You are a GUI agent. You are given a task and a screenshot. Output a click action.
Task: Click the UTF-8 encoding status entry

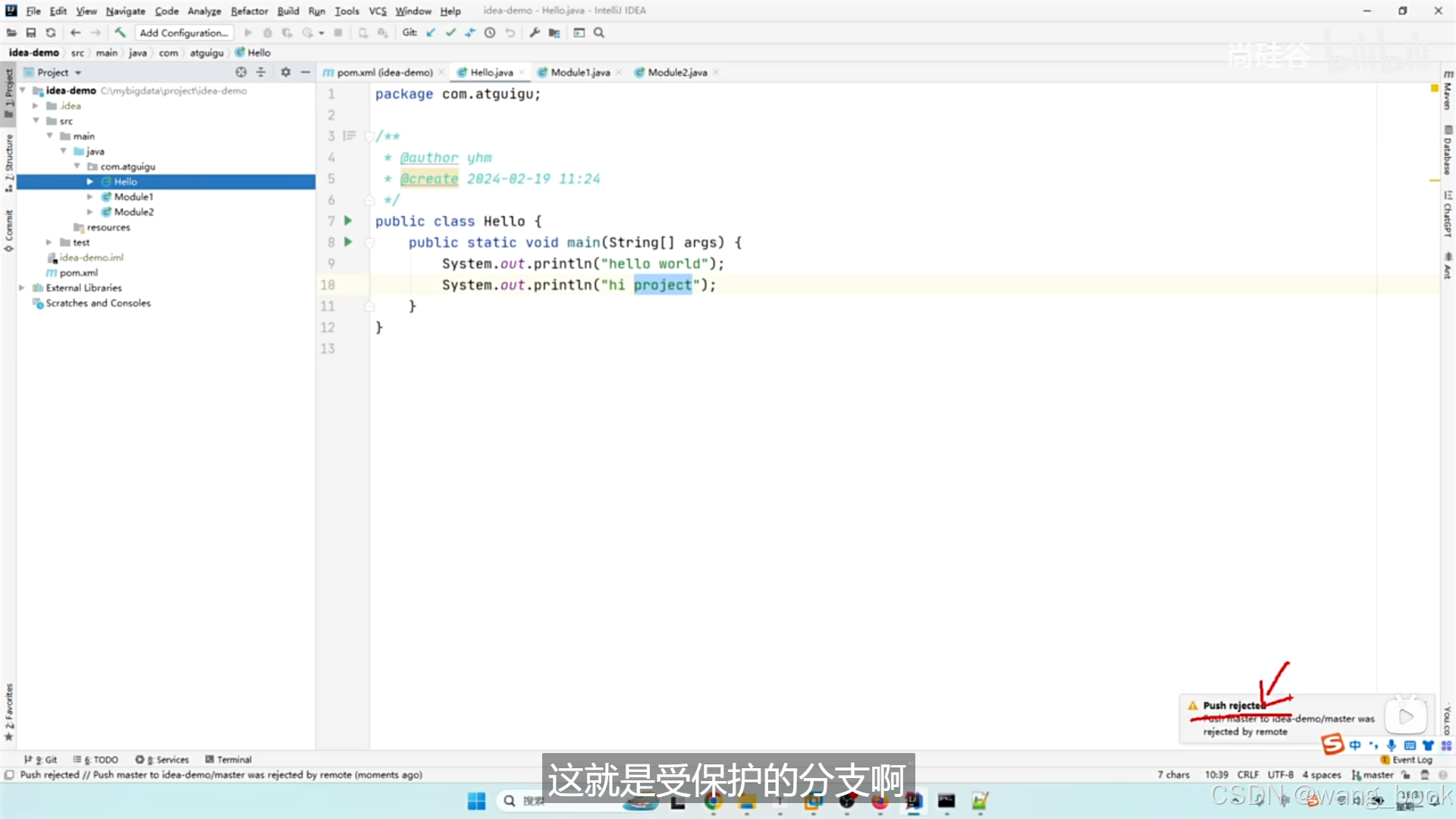click(x=1280, y=774)
